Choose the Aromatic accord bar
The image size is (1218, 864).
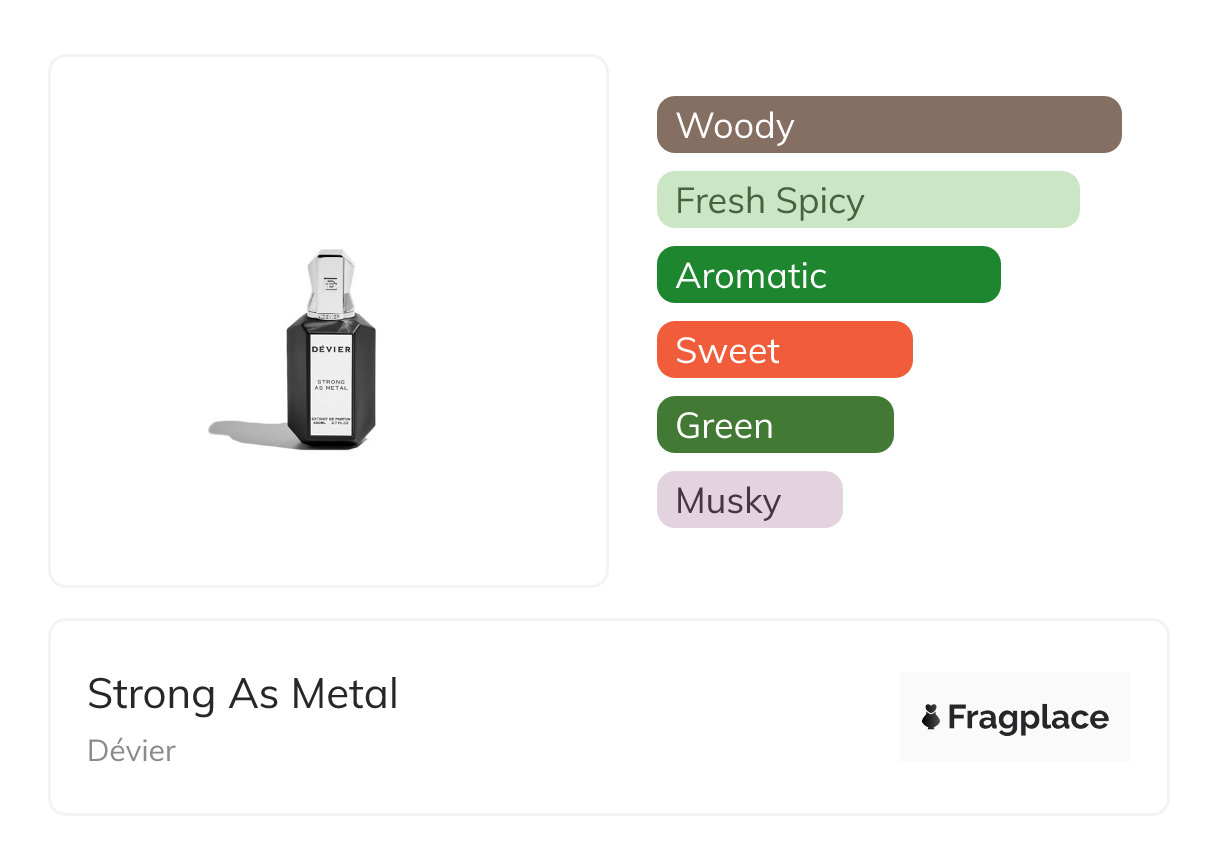[828, 275]
